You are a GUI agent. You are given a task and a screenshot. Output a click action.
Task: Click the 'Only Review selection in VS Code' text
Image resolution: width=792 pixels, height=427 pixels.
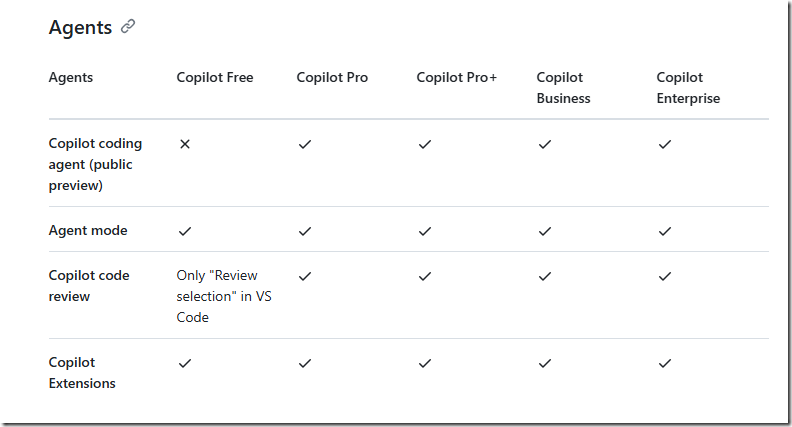pos(224,296)
